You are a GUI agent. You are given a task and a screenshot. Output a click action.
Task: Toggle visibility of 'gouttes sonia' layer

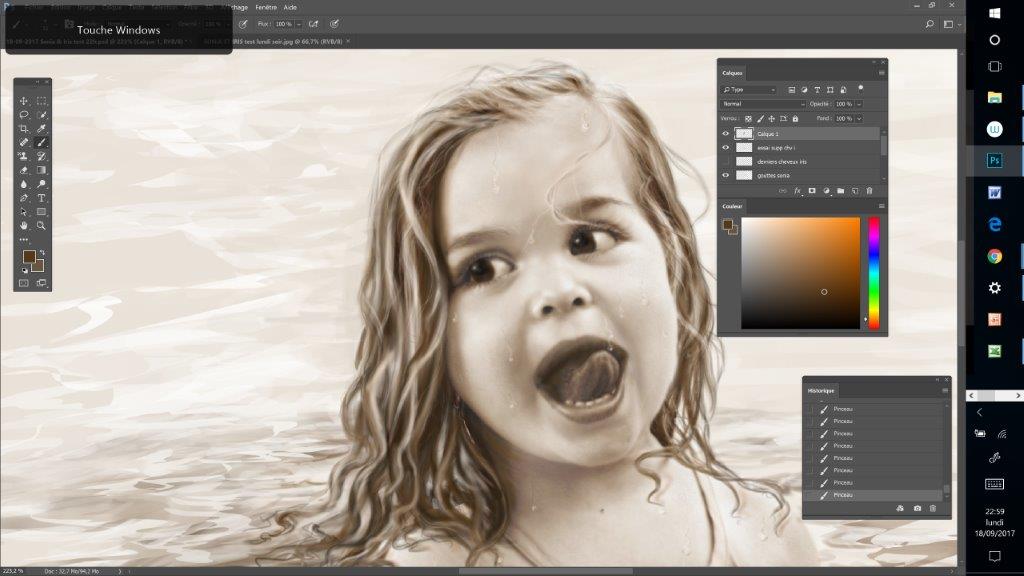(726, 175)
